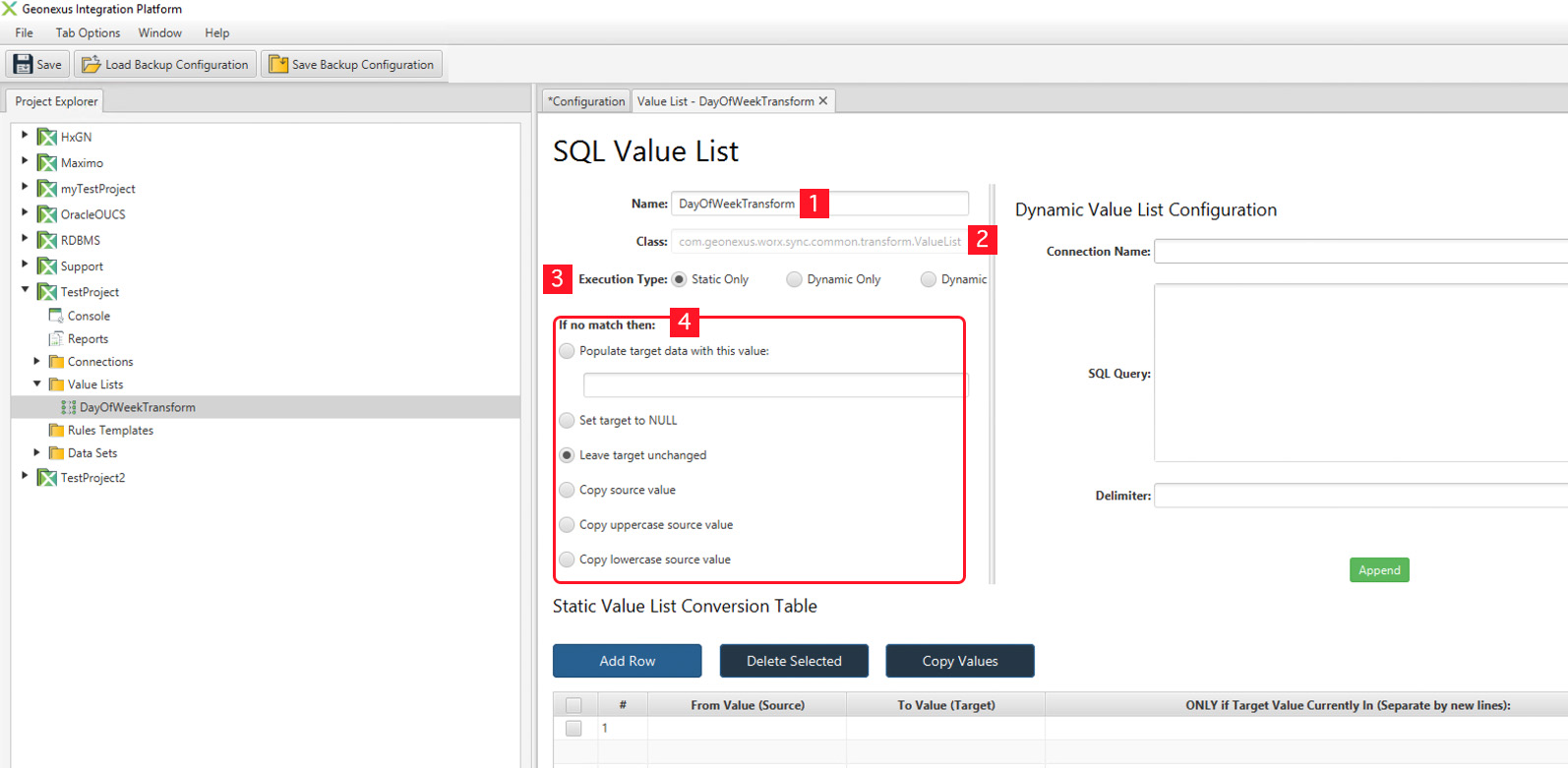
Task: Expand the HxGN project node
Action: click(x=25, y=135)
